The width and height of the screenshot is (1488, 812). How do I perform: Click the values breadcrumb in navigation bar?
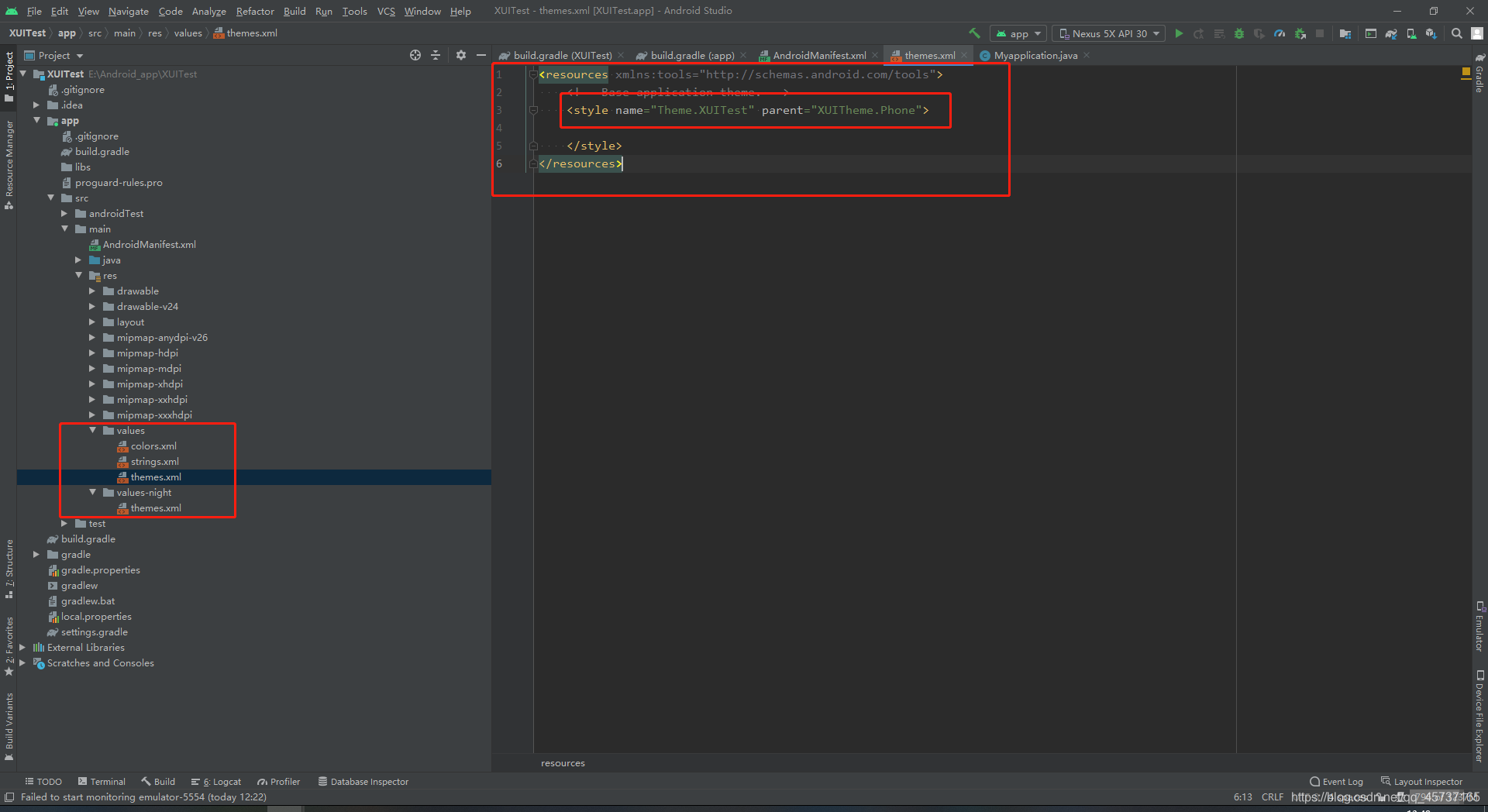pos(188,33)
